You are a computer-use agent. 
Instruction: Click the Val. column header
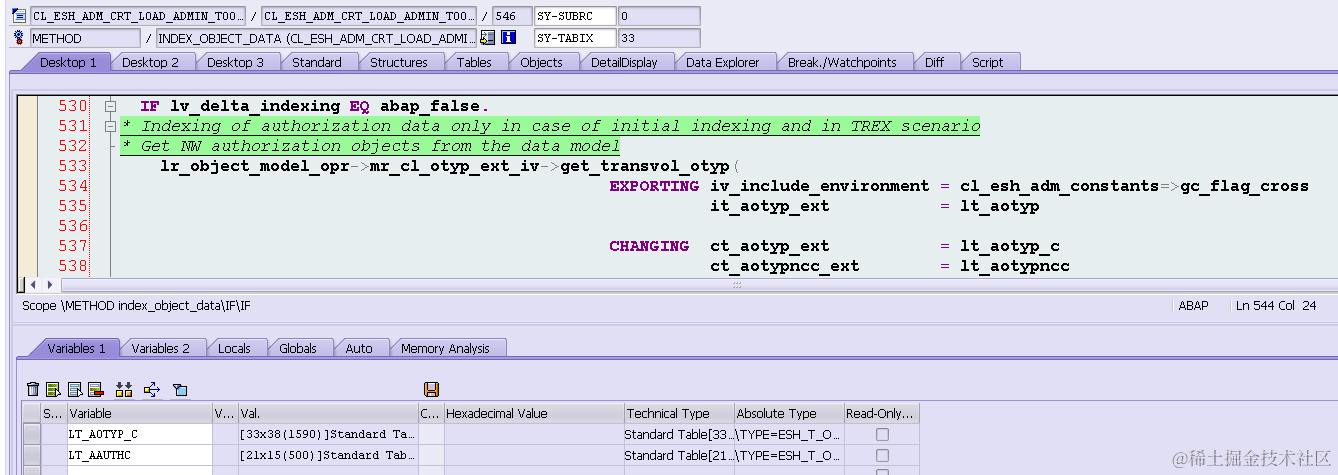328,413
